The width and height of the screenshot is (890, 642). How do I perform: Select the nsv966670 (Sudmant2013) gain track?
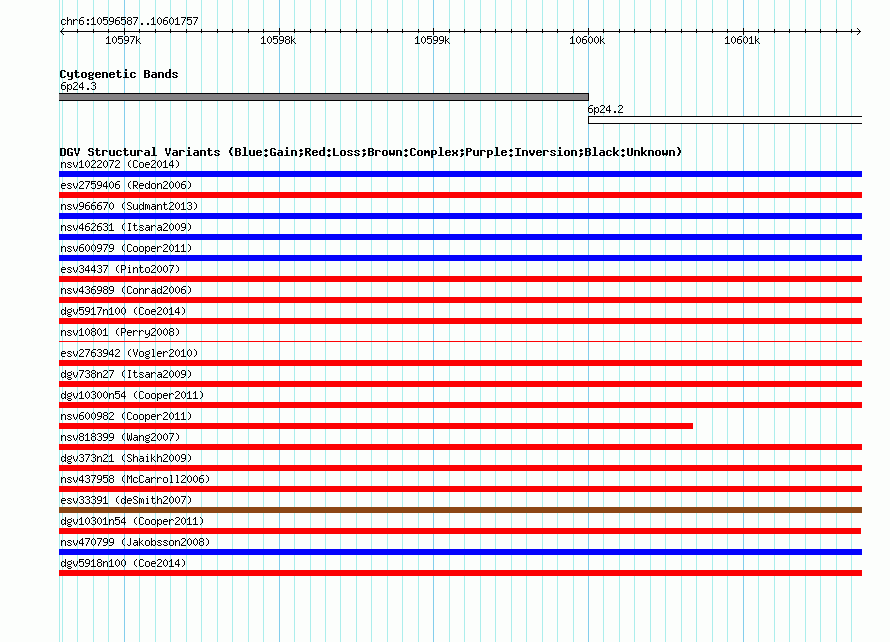pos(460,216)
